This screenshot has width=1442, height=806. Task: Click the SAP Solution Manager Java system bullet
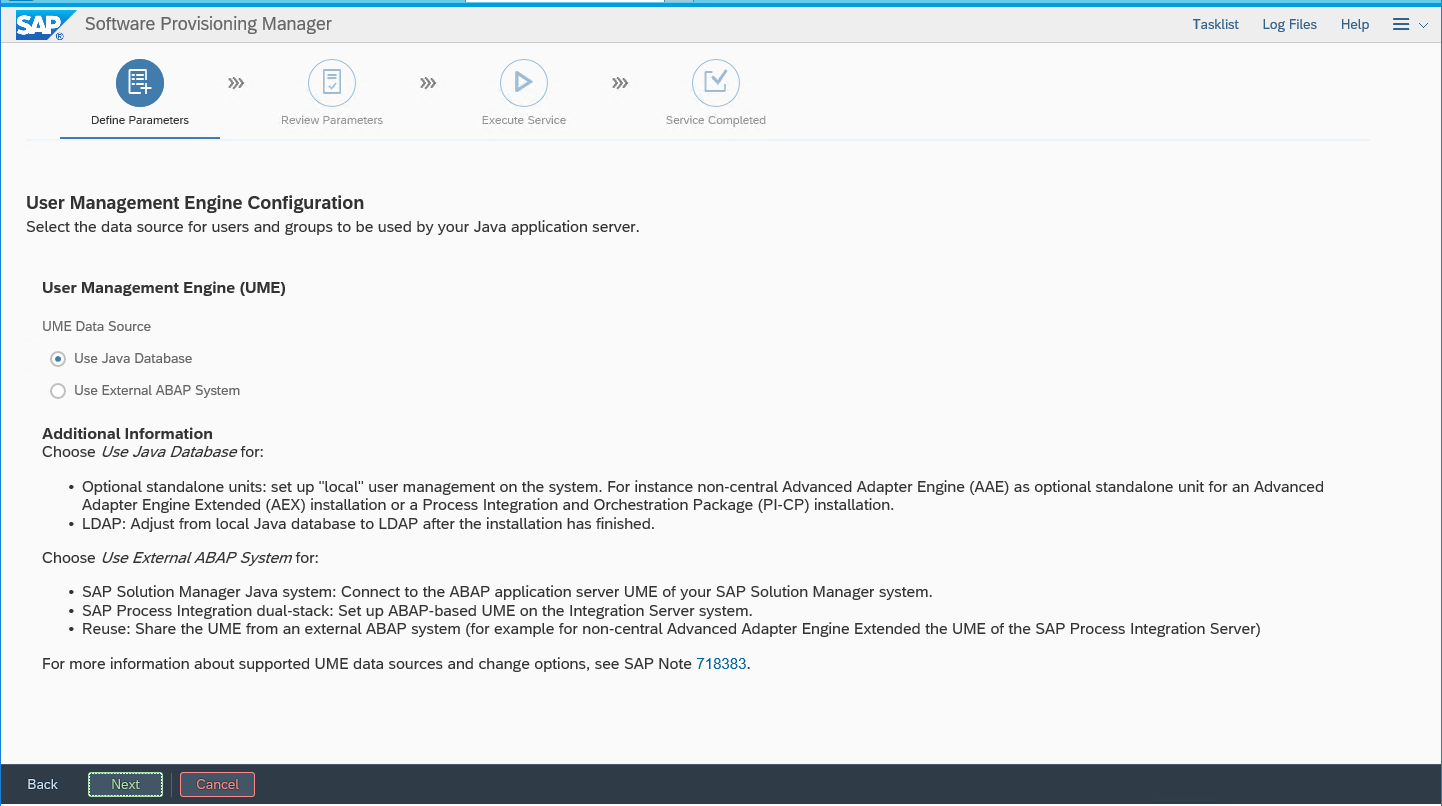(507, 591)
